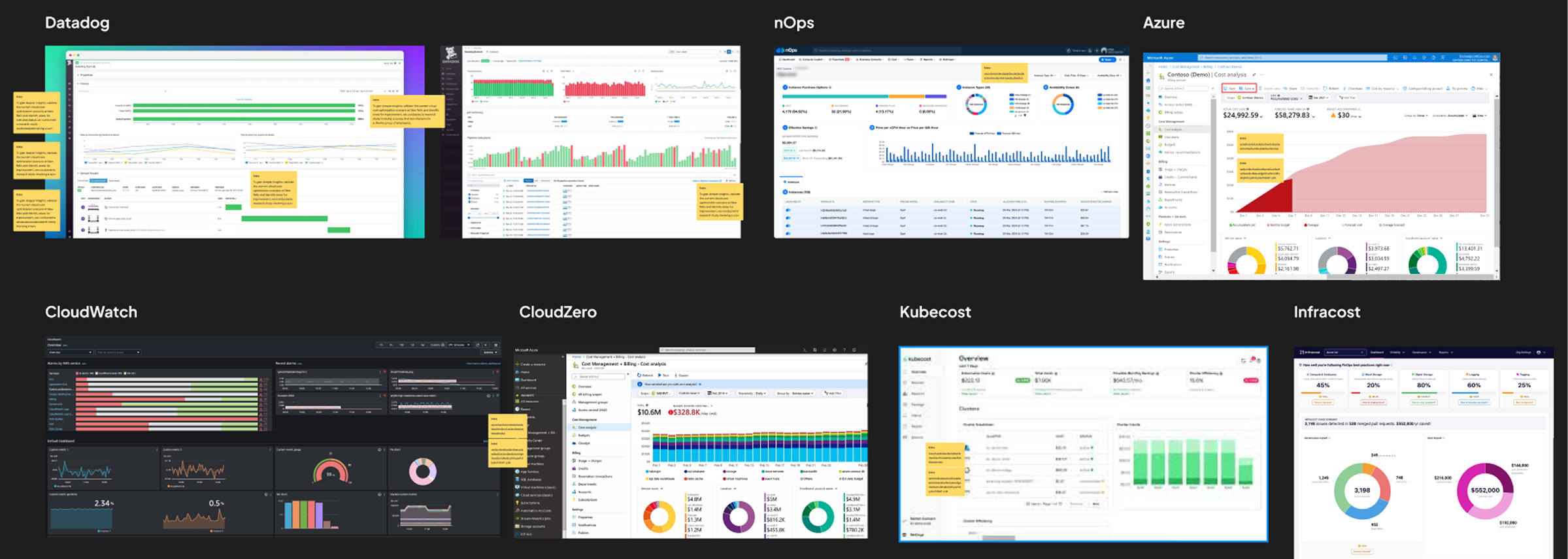Click the $10.6M total in CloudZero screenshot
The image size is (1568, 559).
649,412
